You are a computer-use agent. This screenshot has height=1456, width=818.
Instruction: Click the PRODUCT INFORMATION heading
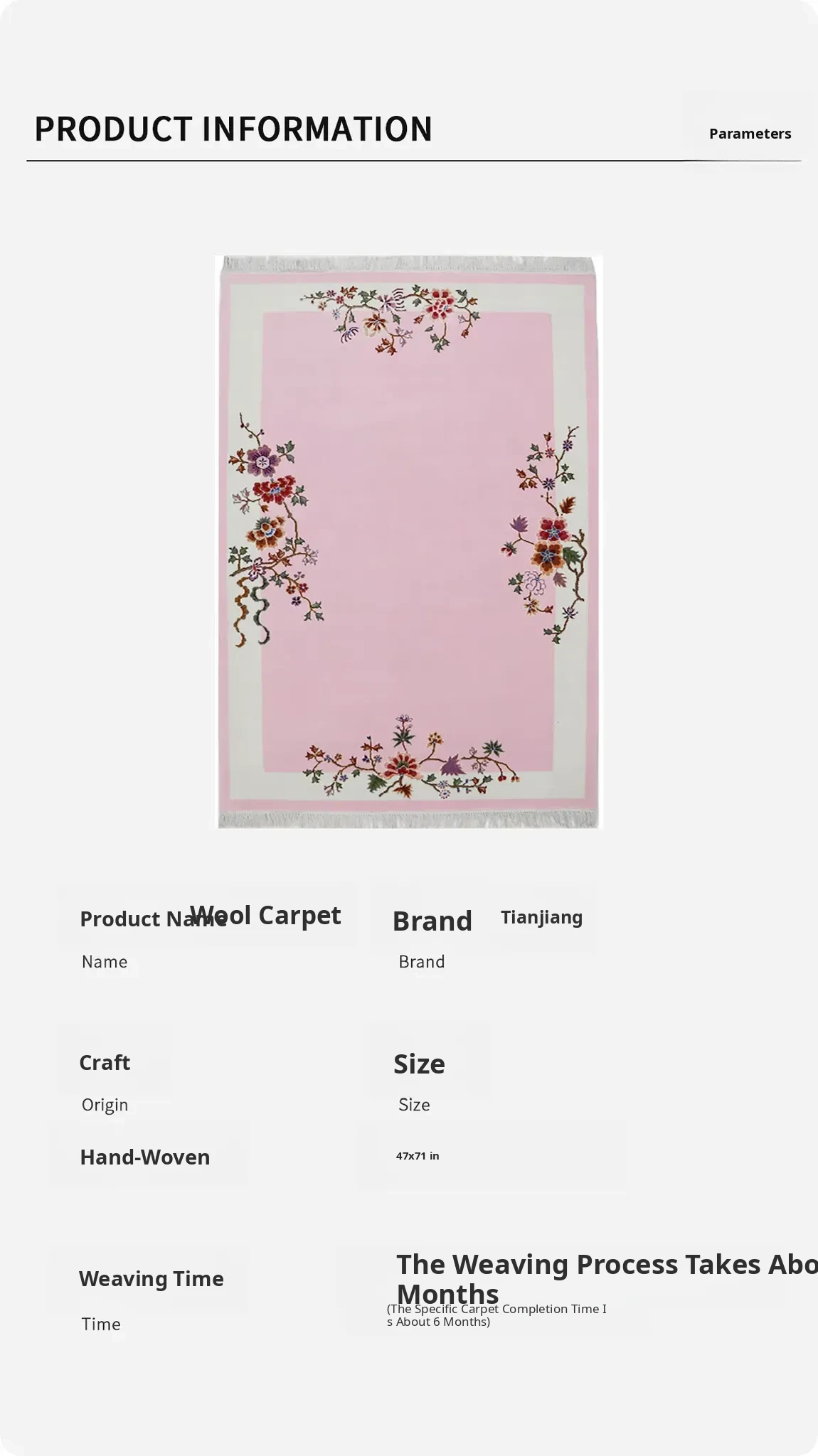click(233, 129)
